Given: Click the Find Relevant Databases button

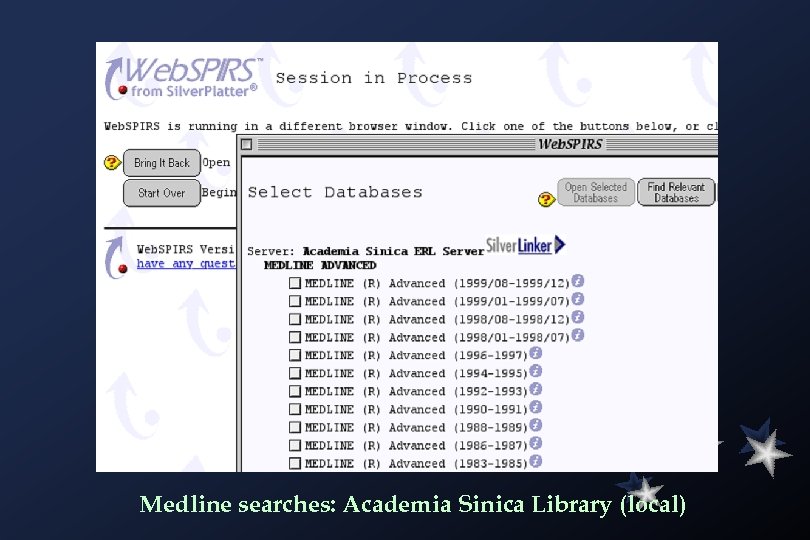Looking at the screenshot, I should [676, 192].
